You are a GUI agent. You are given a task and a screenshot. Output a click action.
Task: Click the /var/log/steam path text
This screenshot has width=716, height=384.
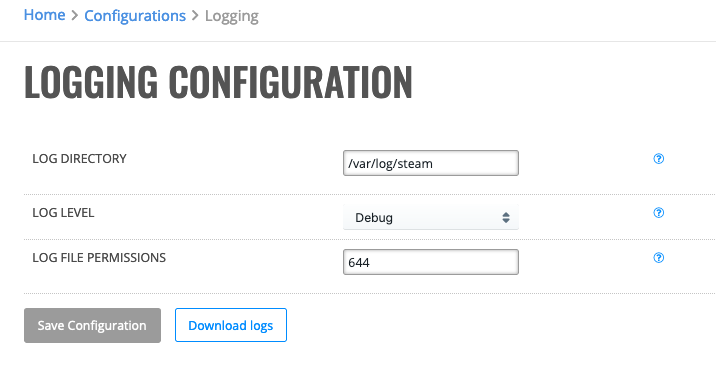coord(390,163)
